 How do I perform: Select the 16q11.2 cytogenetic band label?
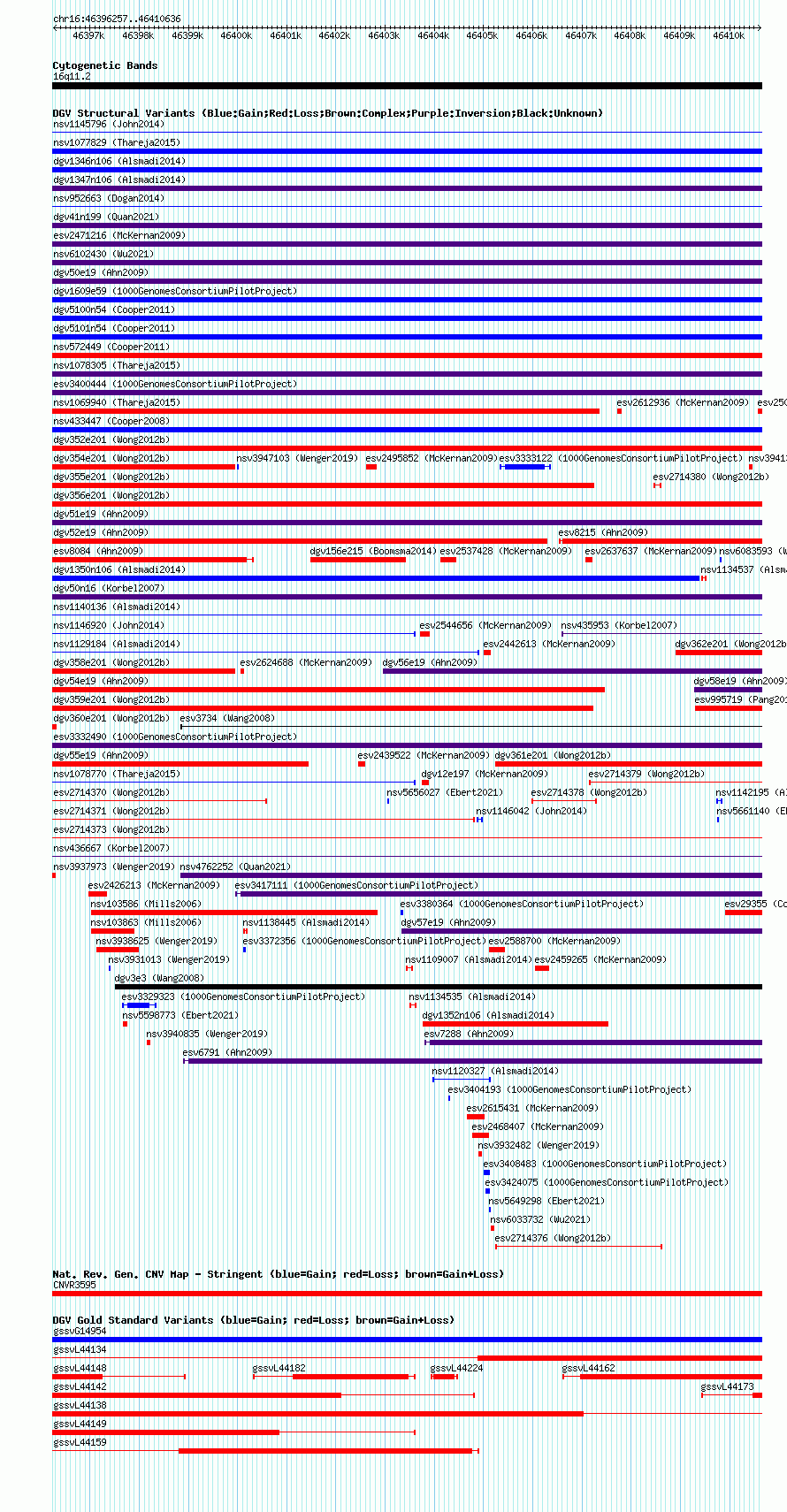coord(72,76)
